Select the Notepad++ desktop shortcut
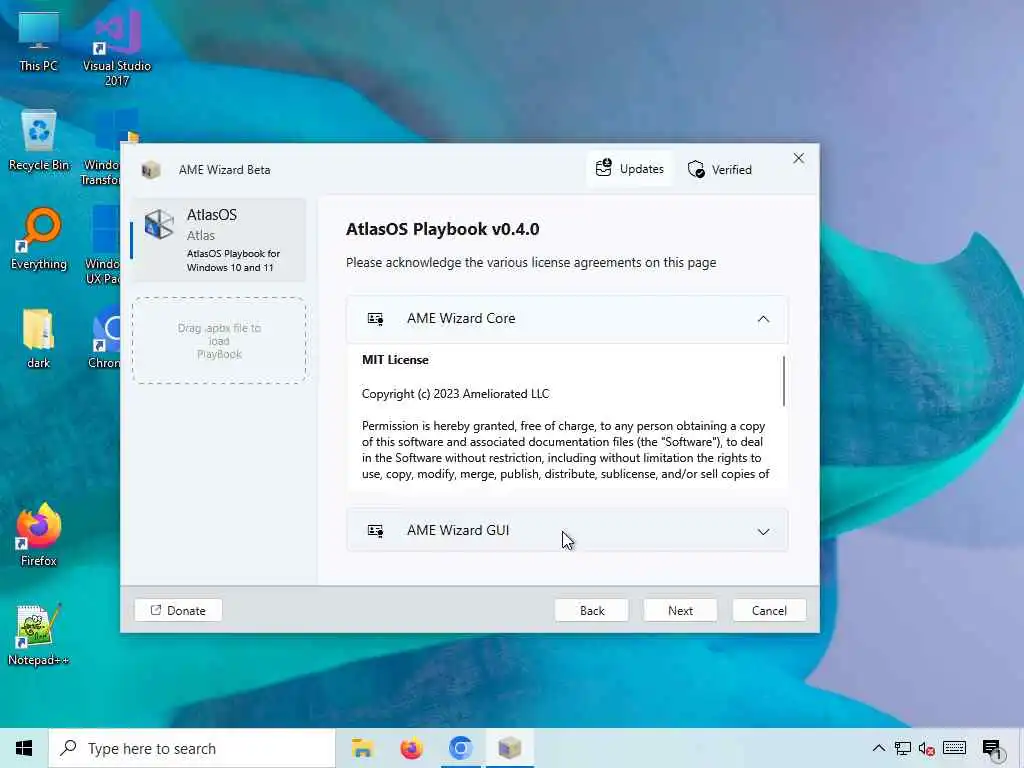This screenshot has width=1024, height=768. click(39, 634)
